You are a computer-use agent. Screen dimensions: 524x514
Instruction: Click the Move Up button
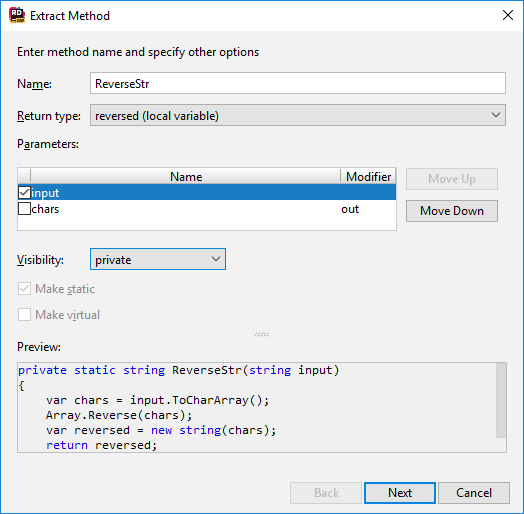click(x=451, y=179)
